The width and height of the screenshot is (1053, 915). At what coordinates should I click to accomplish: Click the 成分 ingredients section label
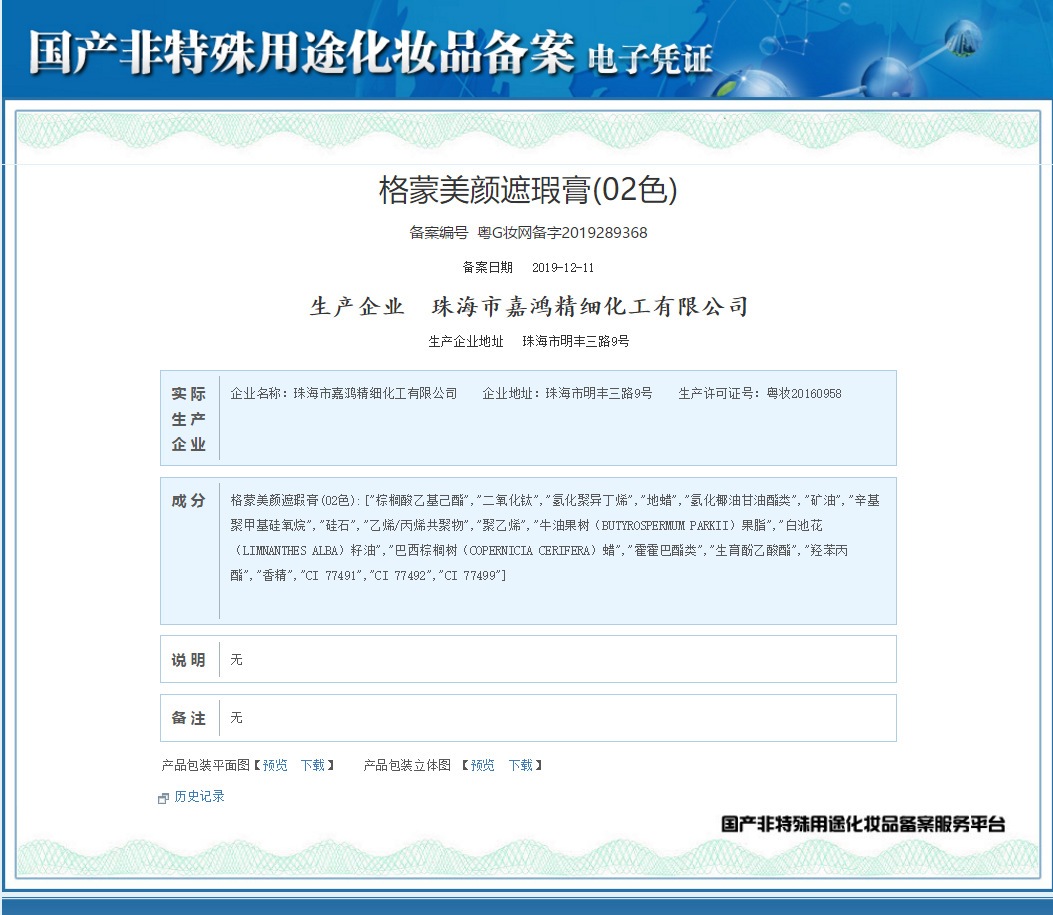coord(189,501)
